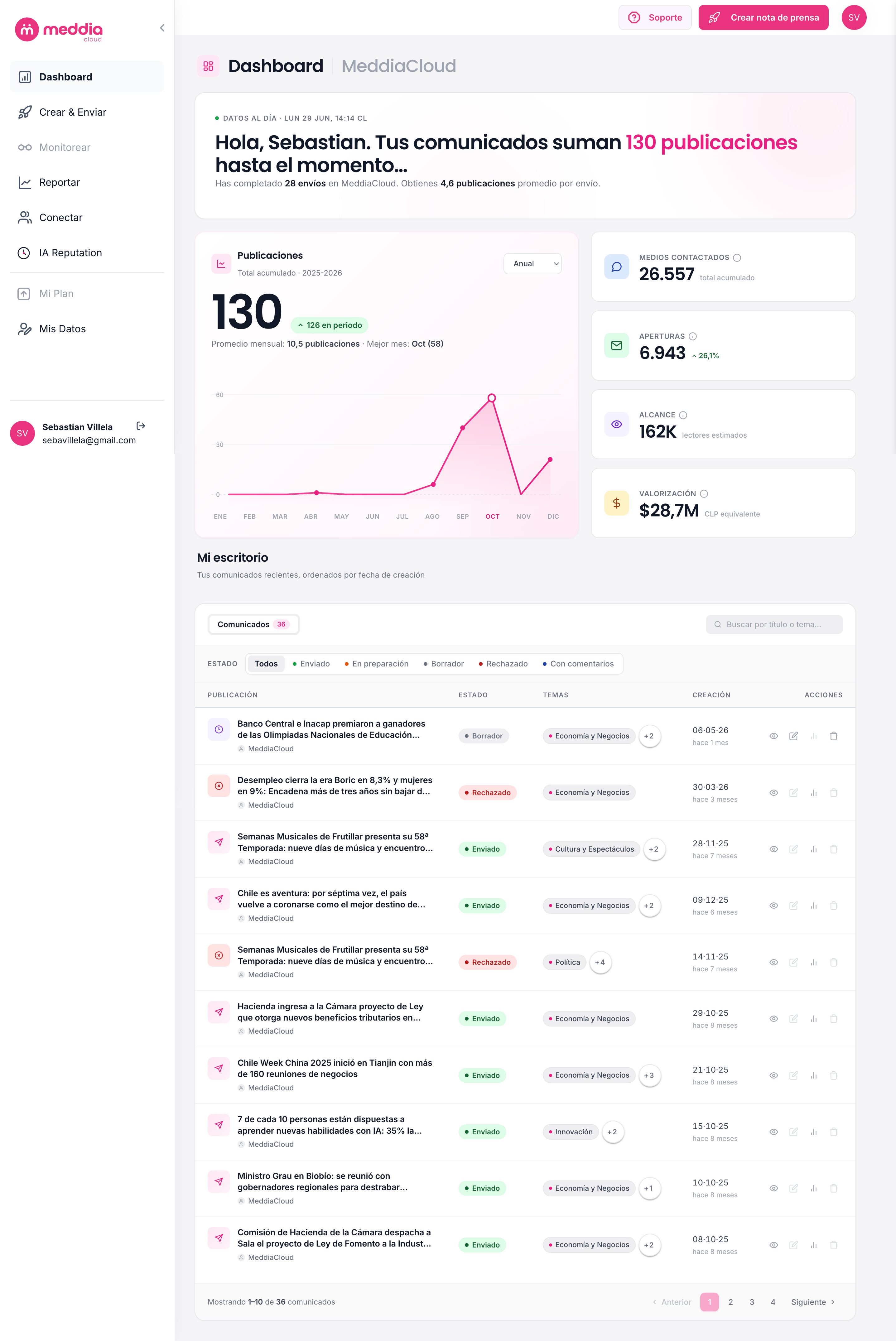Filter by Con comentarios status

click(x=578, y=663)
